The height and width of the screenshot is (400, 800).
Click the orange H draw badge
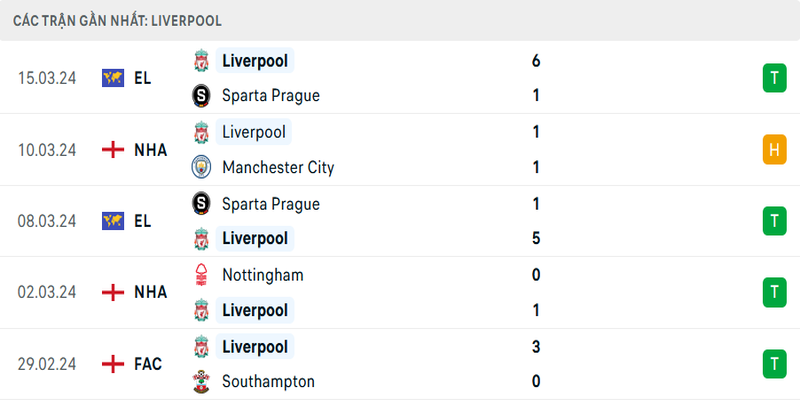[x=773, y=150]
